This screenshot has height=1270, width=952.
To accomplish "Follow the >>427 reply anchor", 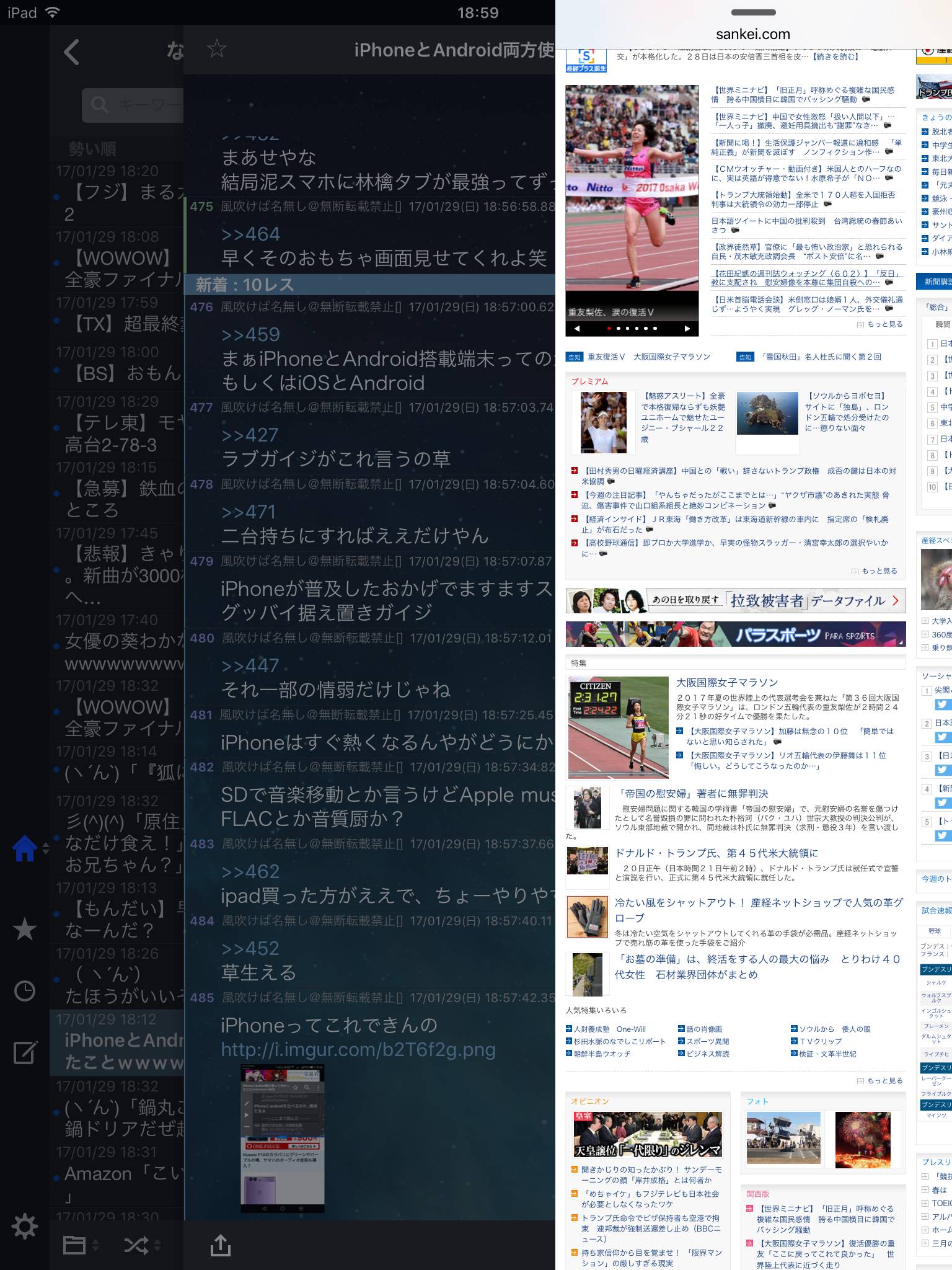I will click(251, 435).
